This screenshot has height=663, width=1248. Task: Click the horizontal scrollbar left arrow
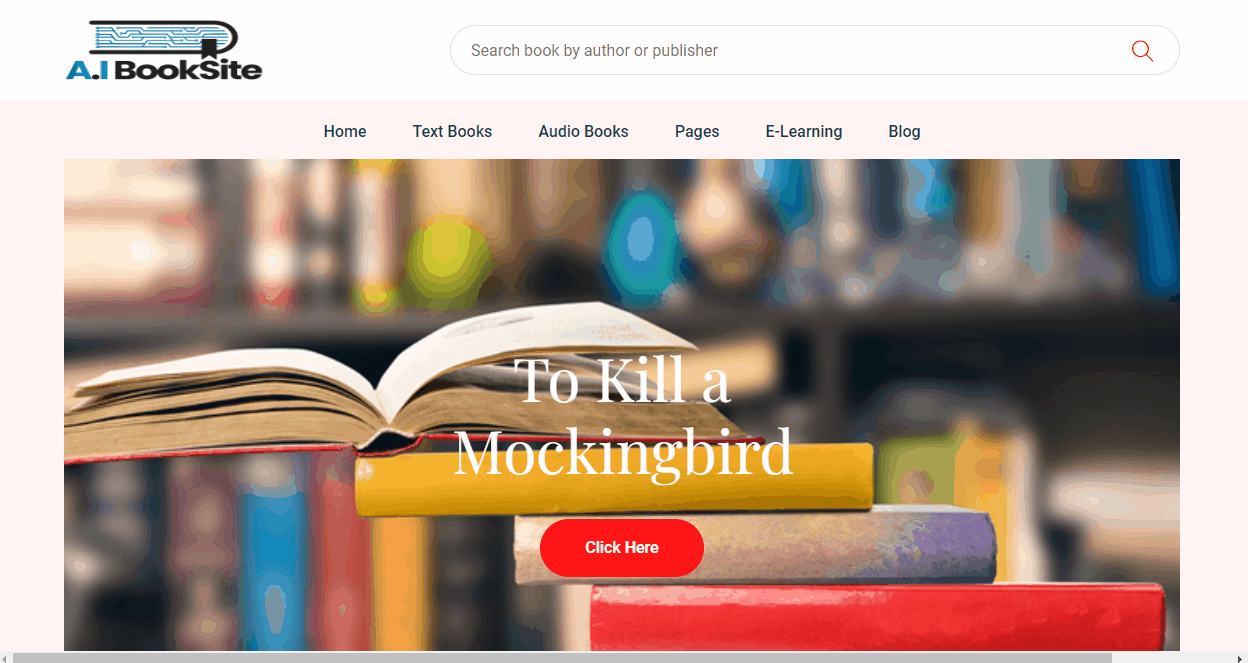6,657
